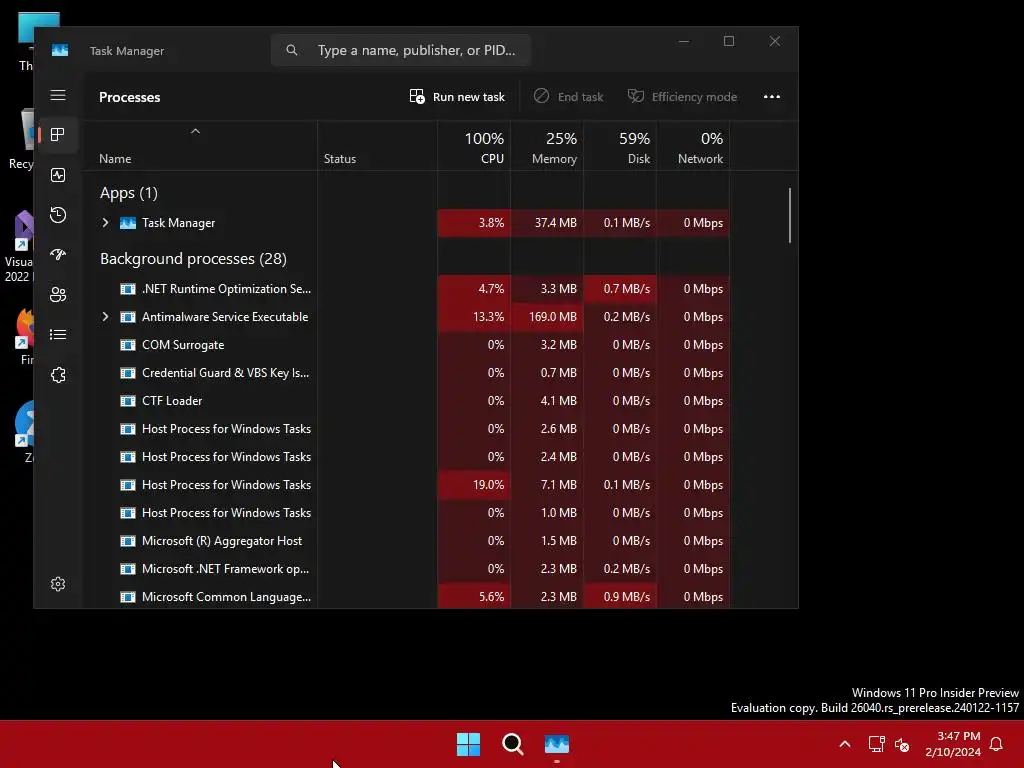Click the Task Manager title bar app icon

point(60,50)
